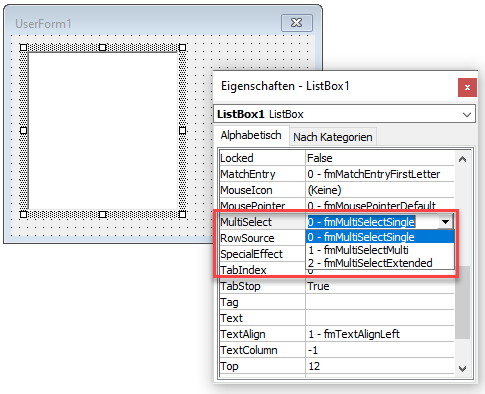Click the TextColumn value -1

(x=313, y=350)
